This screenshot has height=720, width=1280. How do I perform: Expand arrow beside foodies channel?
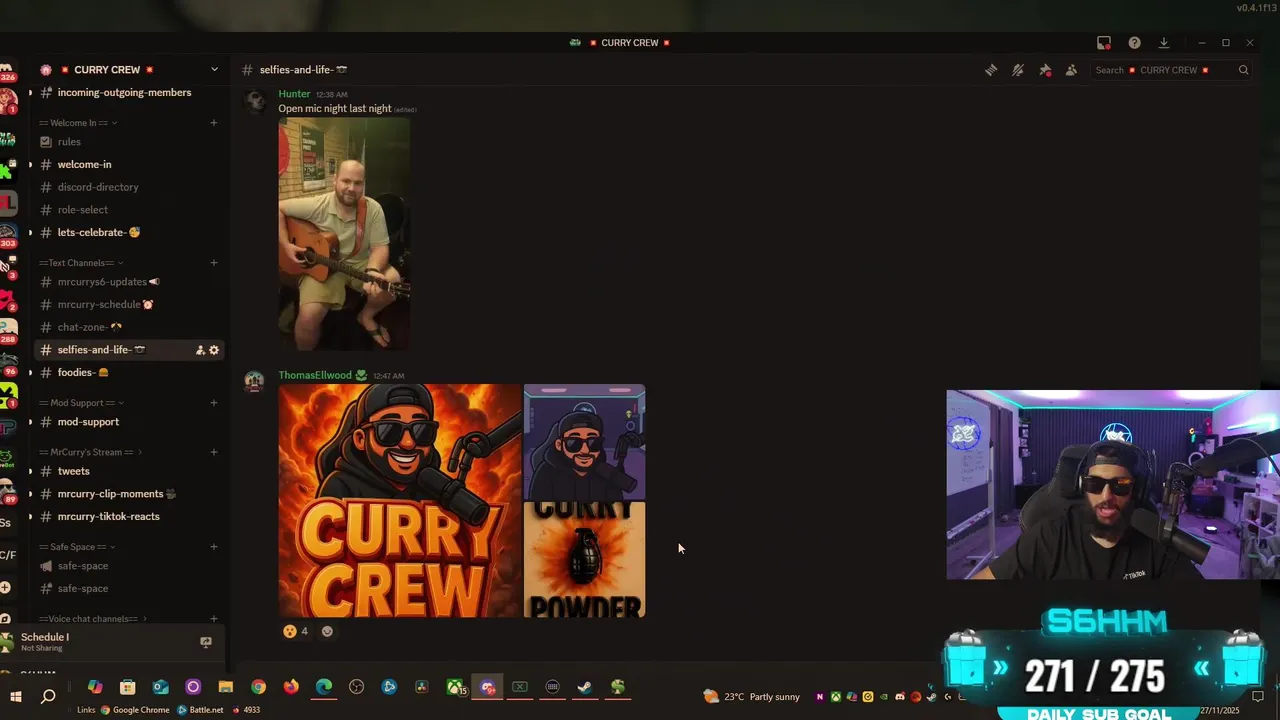[30, 373]
